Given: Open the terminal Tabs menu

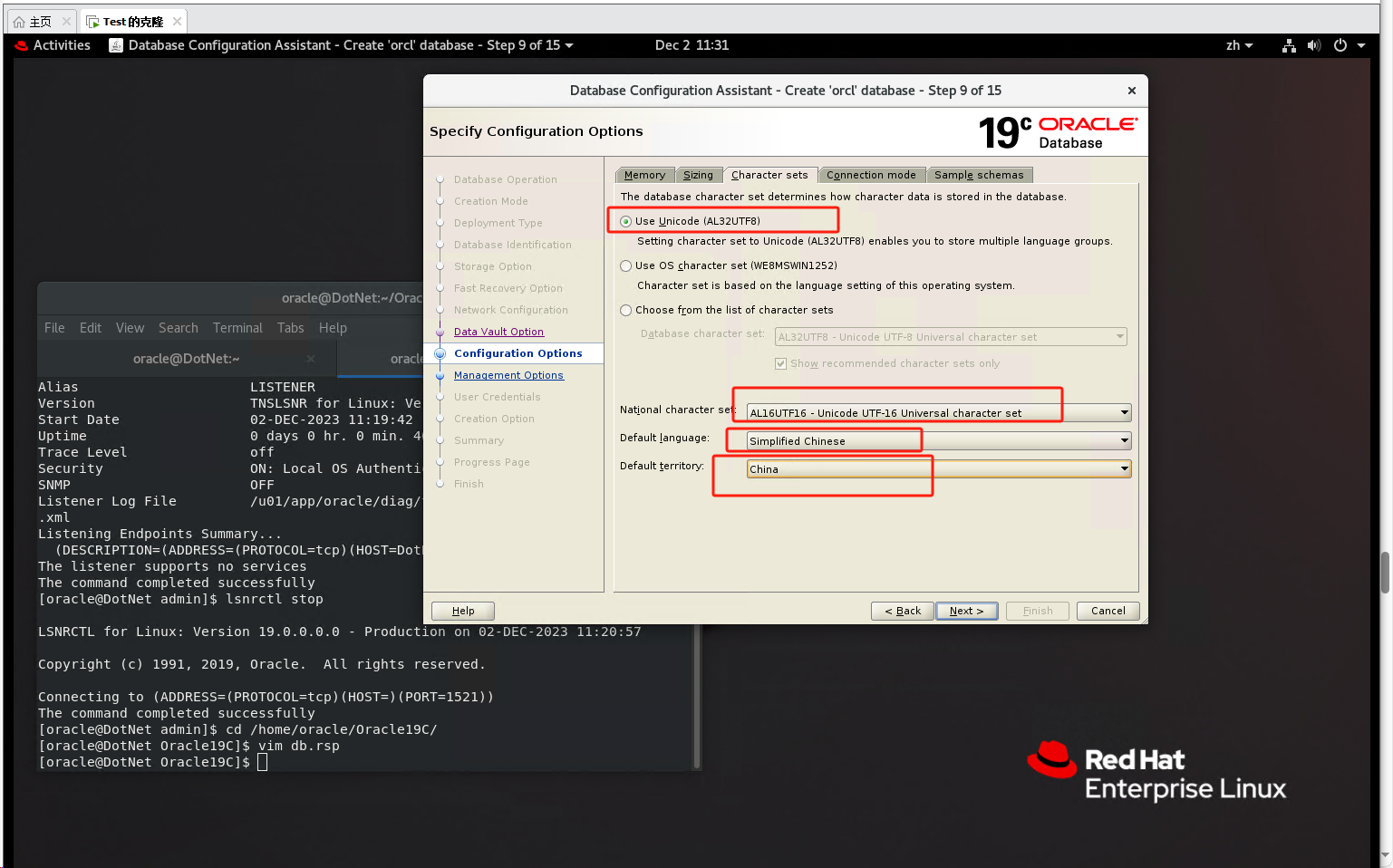Looking at the screenshot, I should 291,328.
